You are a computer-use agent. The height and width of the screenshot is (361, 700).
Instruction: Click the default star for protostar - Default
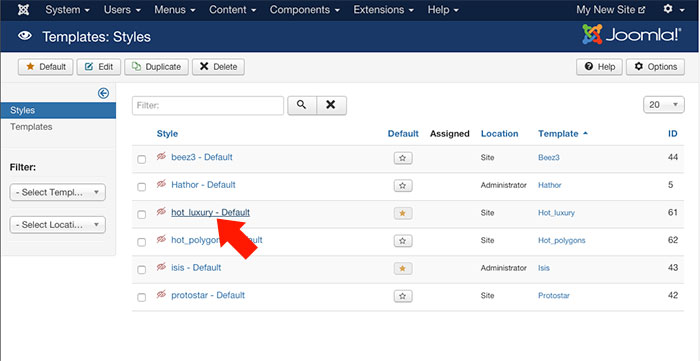click(x=403, y=296)
